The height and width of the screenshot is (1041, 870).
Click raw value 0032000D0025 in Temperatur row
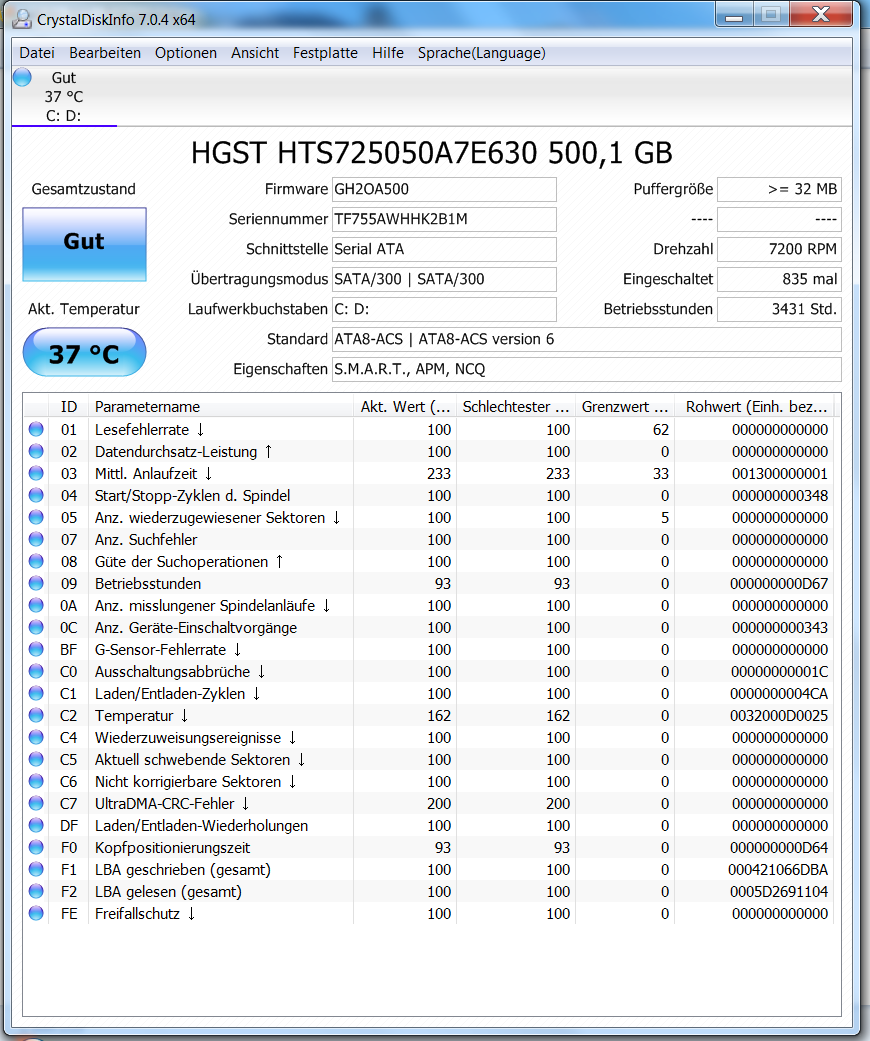779,716
